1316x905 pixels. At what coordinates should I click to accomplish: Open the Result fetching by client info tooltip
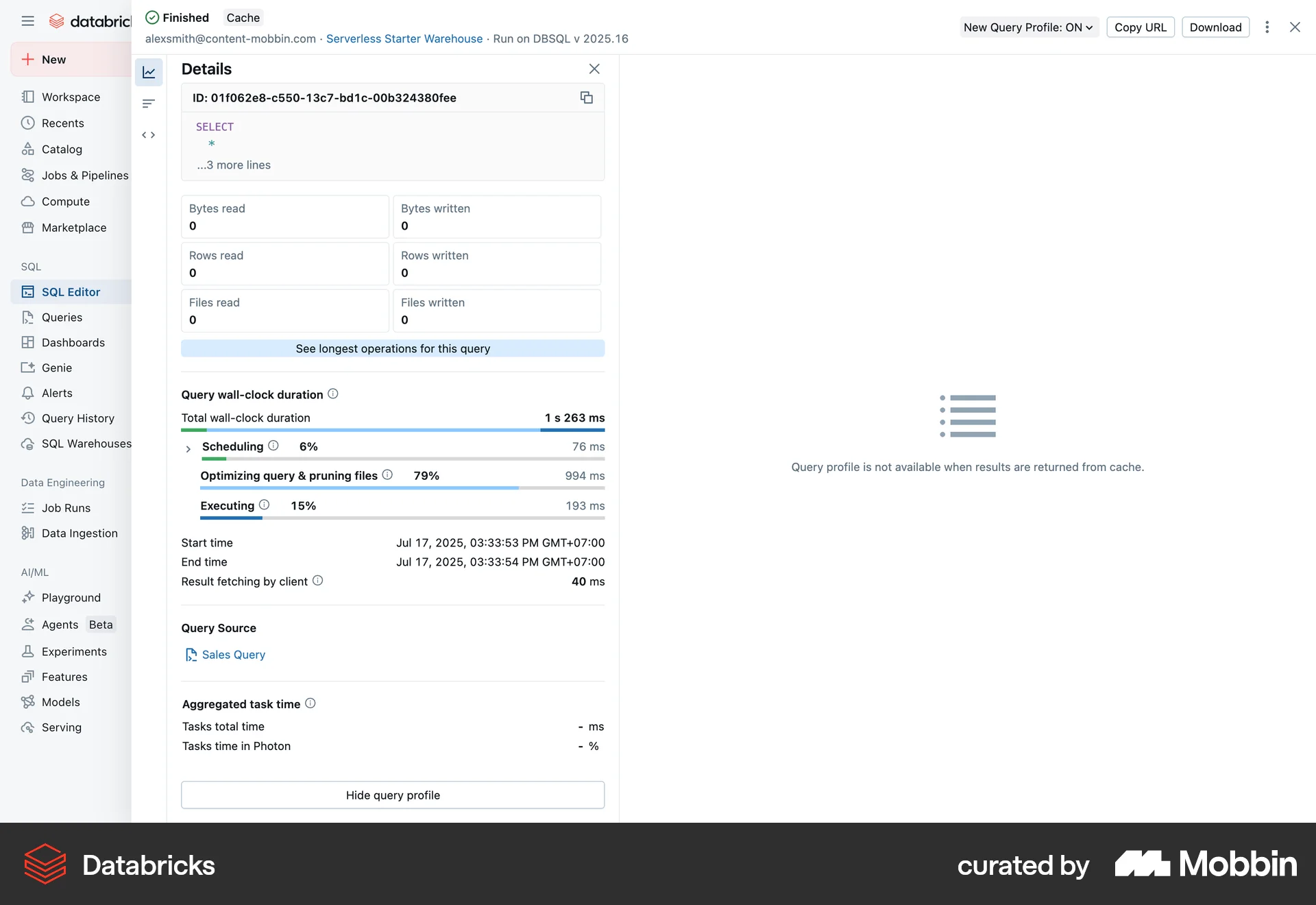point(317,581)
